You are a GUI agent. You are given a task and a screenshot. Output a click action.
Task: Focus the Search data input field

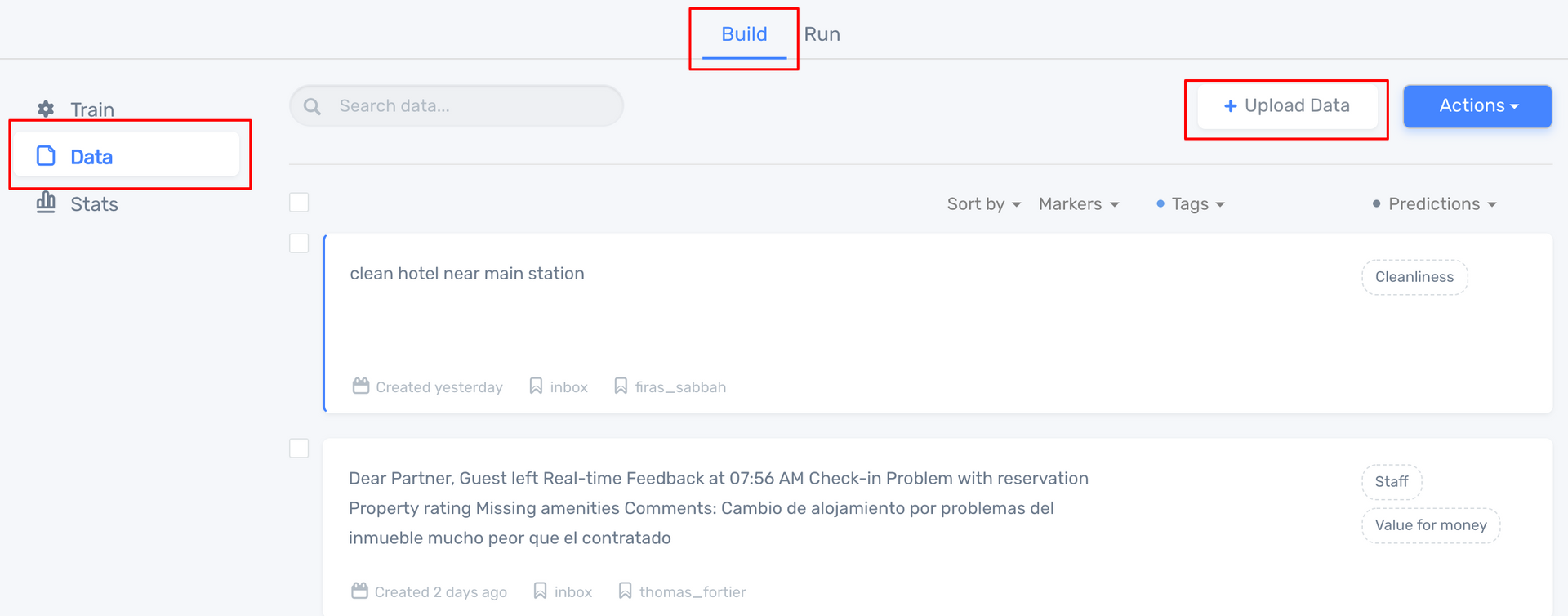pos(474,106)
